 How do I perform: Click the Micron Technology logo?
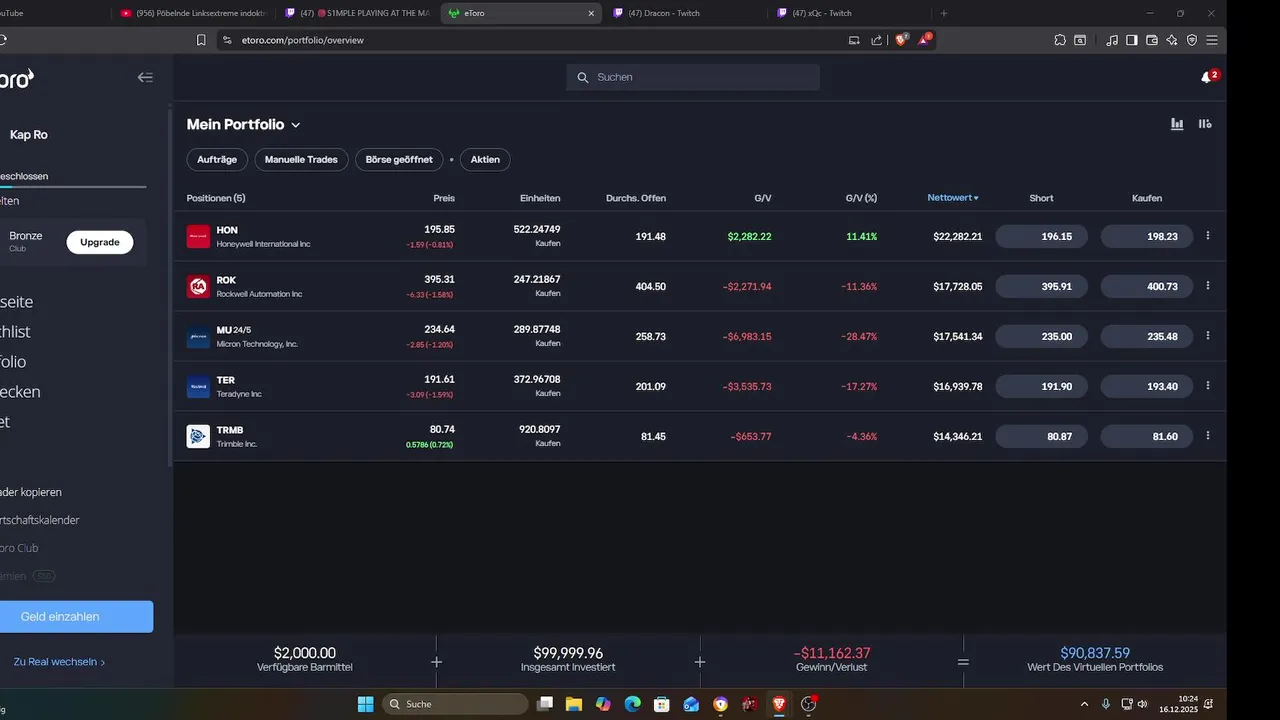pyautogui.click(x=198, y=337)
